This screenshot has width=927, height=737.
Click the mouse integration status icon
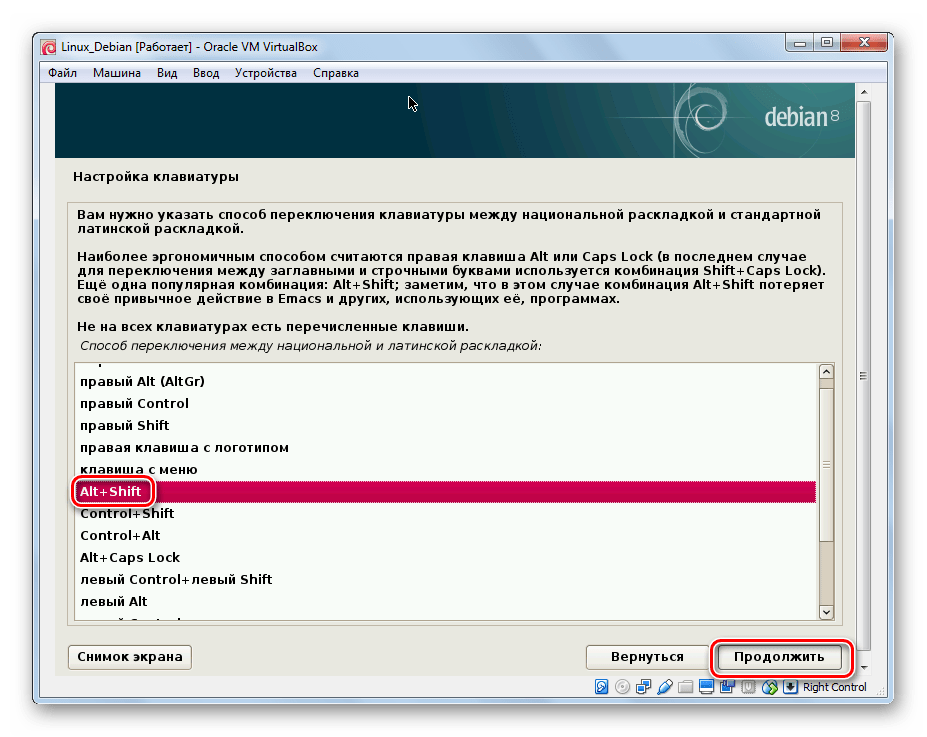point(769,687)
